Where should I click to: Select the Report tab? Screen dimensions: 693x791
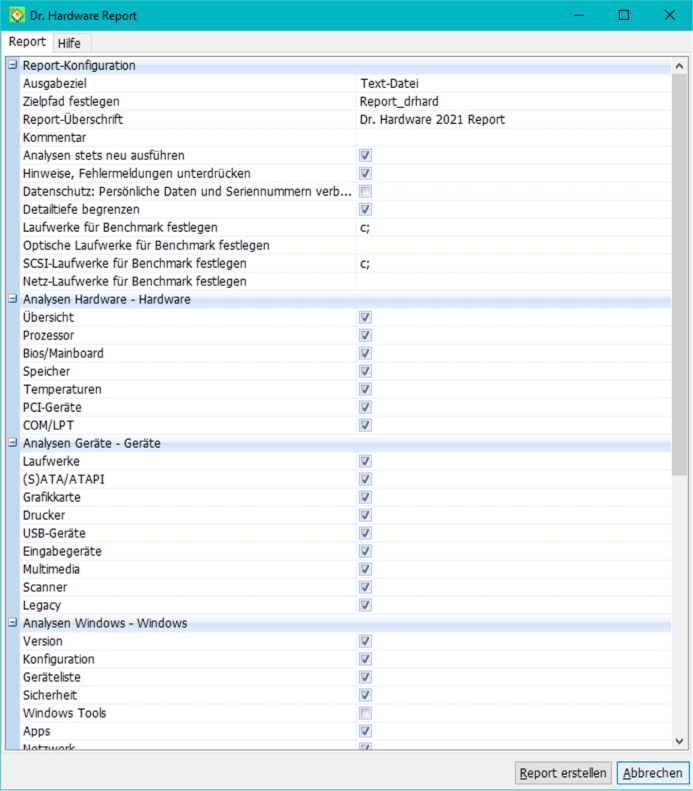27,42
